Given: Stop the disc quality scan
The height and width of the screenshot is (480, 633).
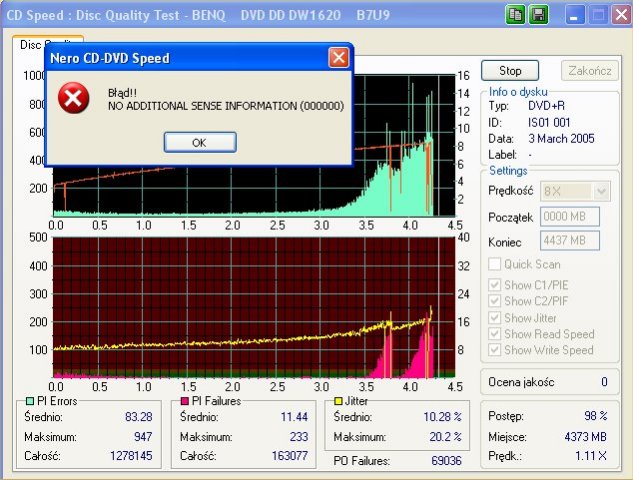Looking at the screenshot, I should (x=510, y=71).
